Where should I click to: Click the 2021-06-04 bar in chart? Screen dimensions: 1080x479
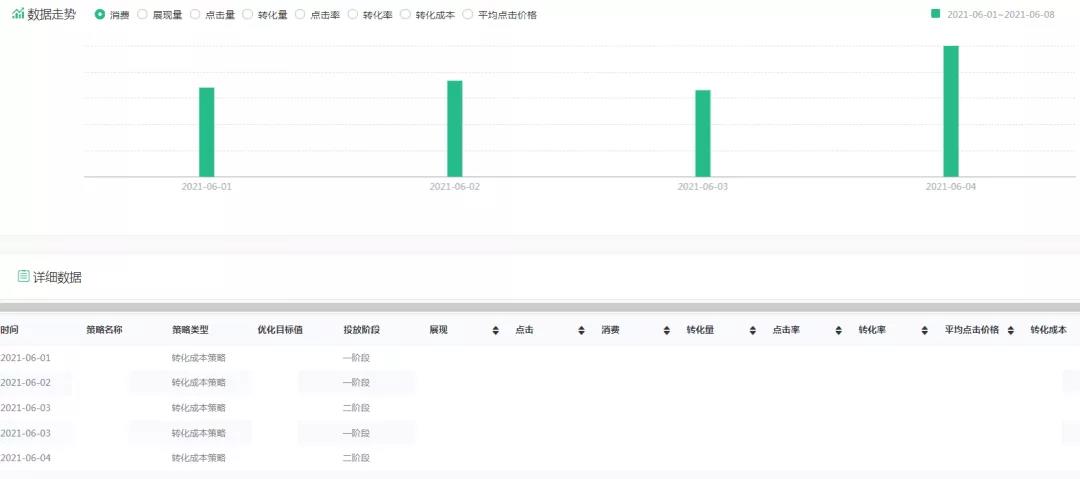tap(950, 110)
